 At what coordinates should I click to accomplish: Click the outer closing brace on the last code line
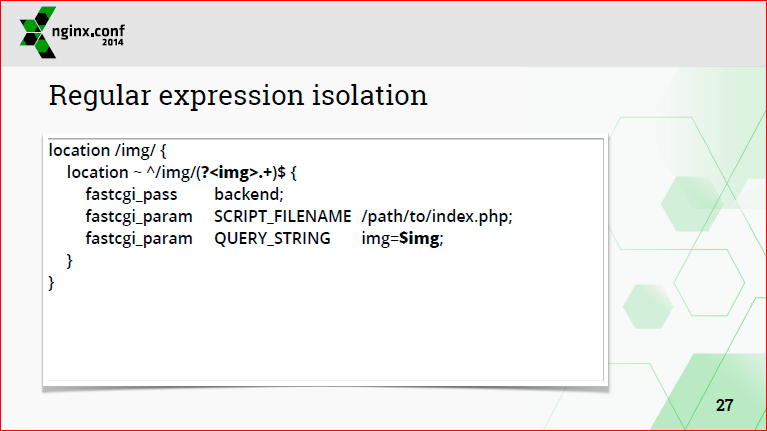tap(52, 283)
